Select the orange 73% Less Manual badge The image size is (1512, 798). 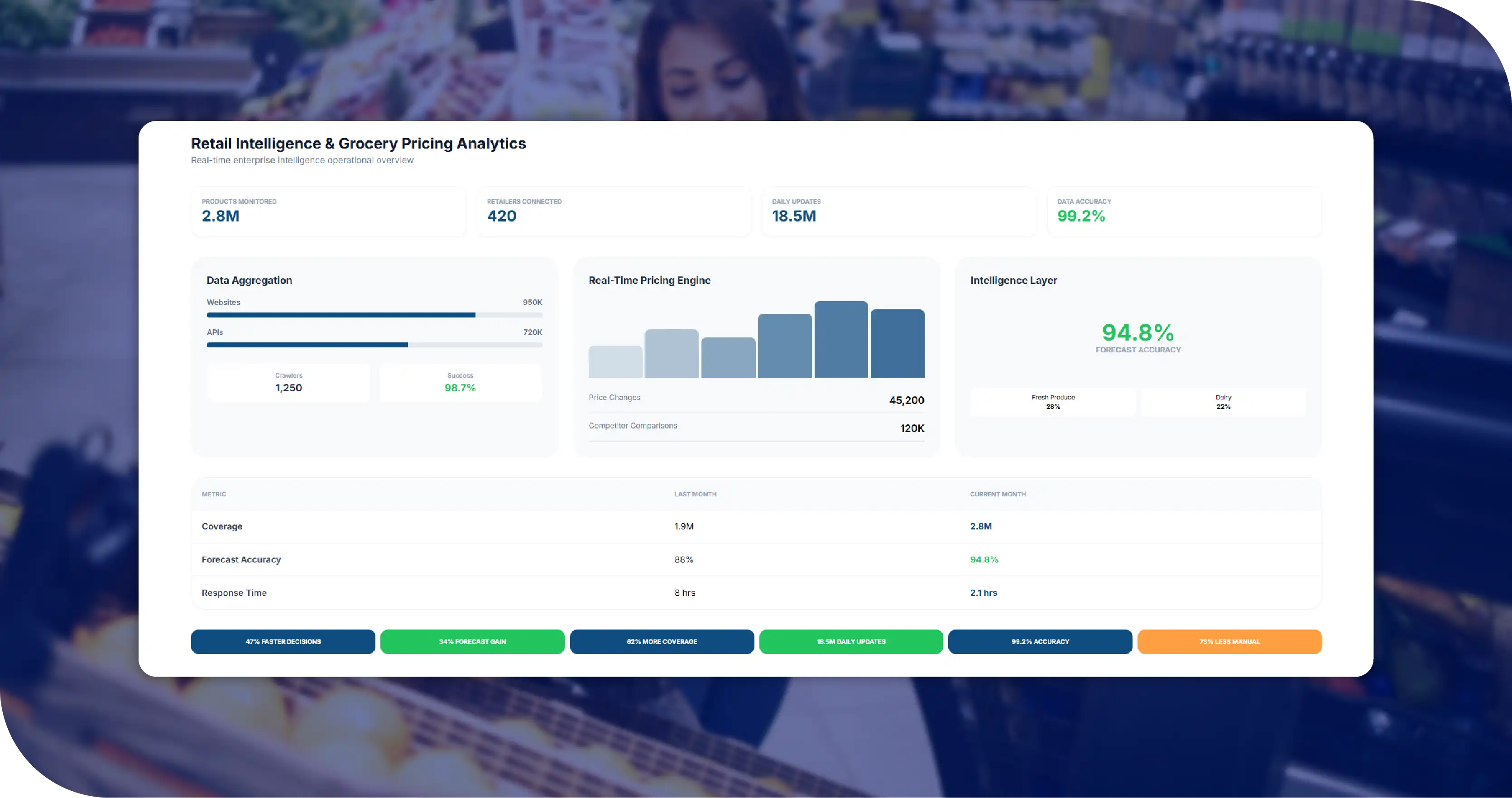pos(1230,641)
